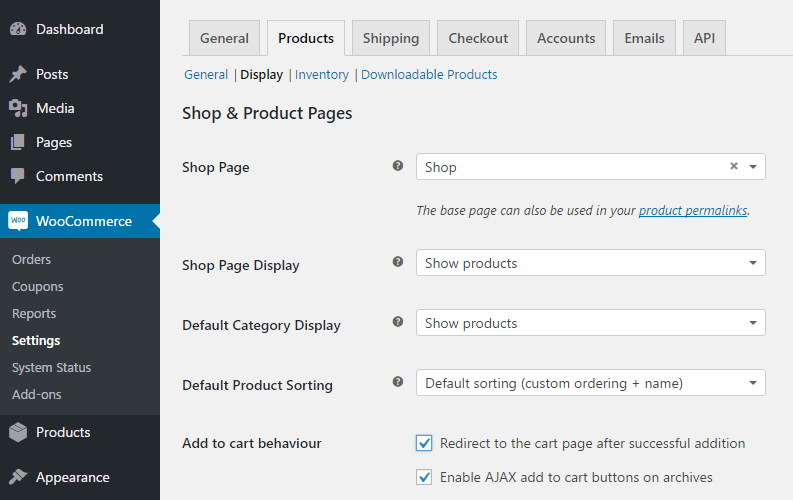
Task: Open Orders in the WooCommerce submenu
Action: 31,259
